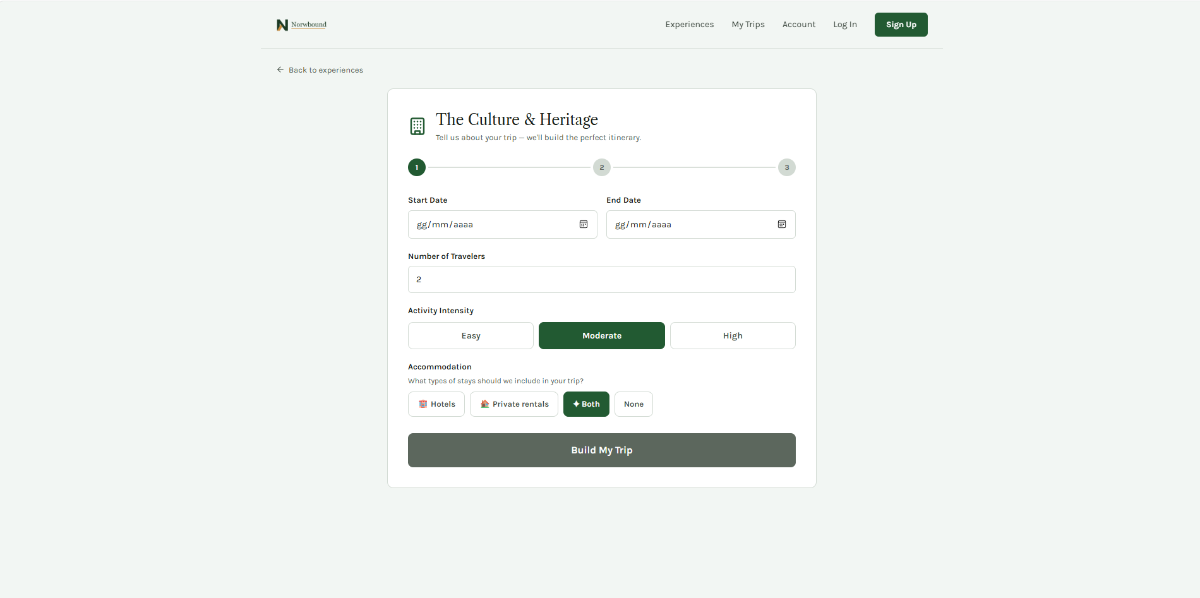
Task: Open the Start Date calendar picker icon
Action: (584, 224)
